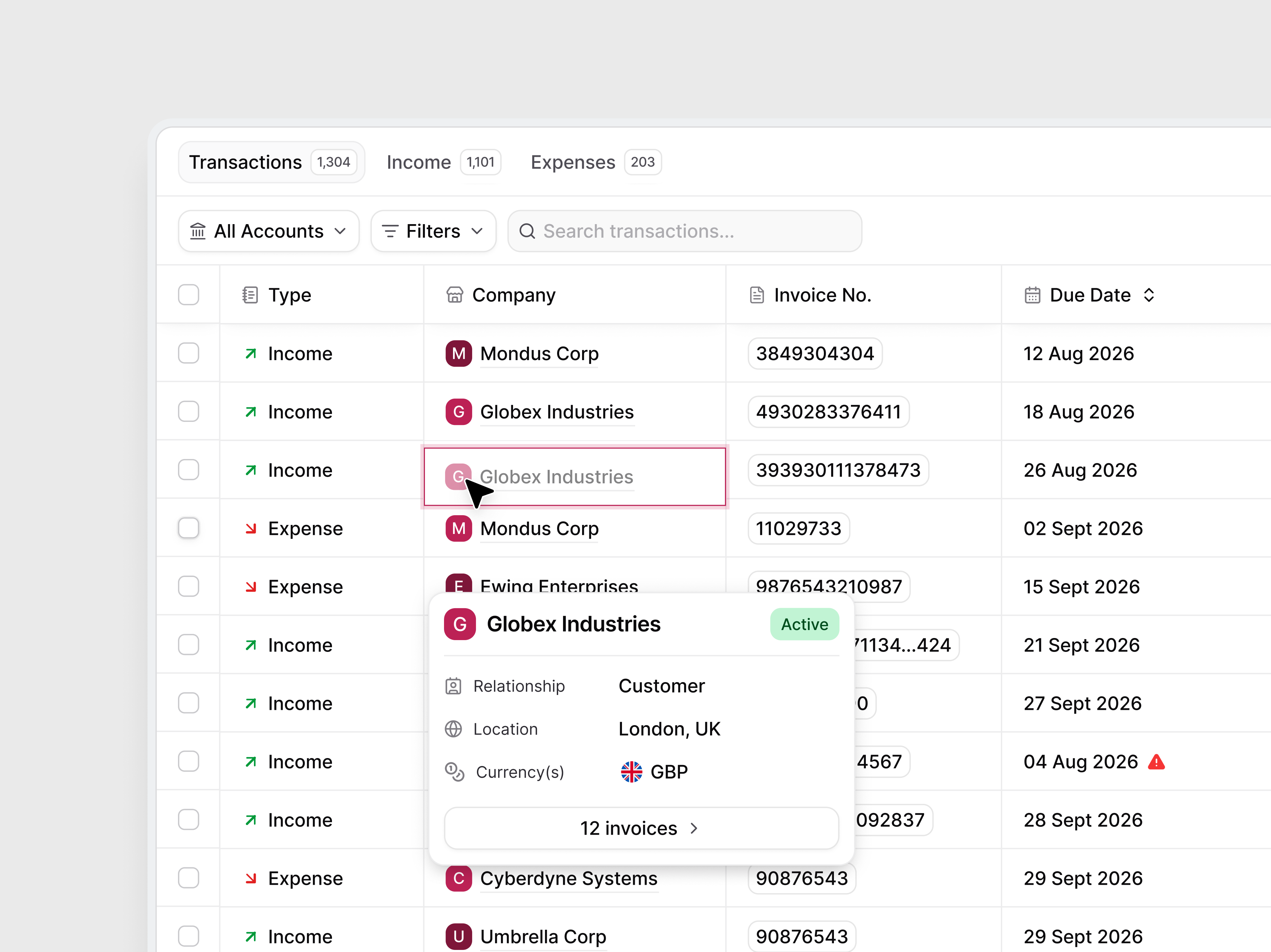Check the 04 Aug 2026 row checkbox
Image resolution: width=1271 pixels, height=952 pixels.
click(188, 761)
